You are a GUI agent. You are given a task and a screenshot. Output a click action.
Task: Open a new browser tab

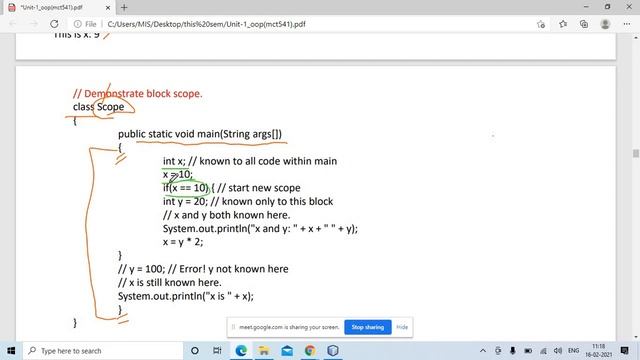pyautogui.click(x=124, y=7)
